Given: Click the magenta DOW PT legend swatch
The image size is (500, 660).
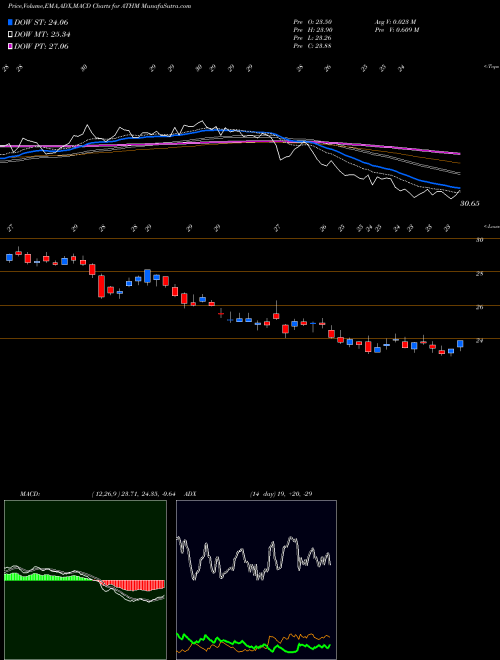Looking at the screenshot, I should 11,46.
